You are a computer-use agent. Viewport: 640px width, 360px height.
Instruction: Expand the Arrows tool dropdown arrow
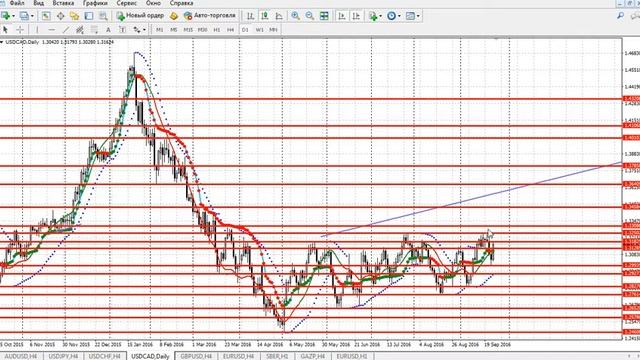(144, 29)
